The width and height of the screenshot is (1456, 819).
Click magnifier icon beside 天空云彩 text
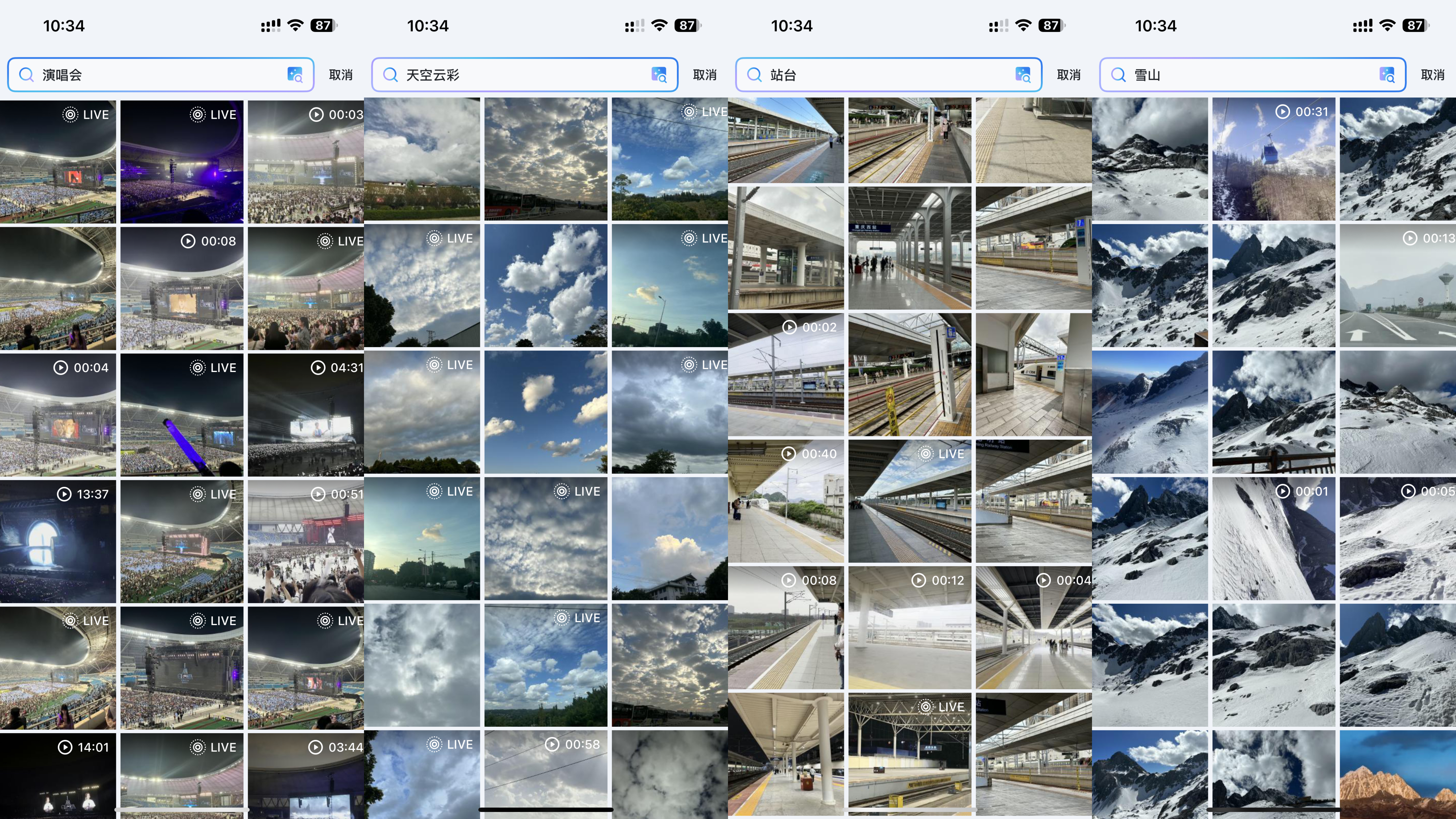(x=391, y=75)
